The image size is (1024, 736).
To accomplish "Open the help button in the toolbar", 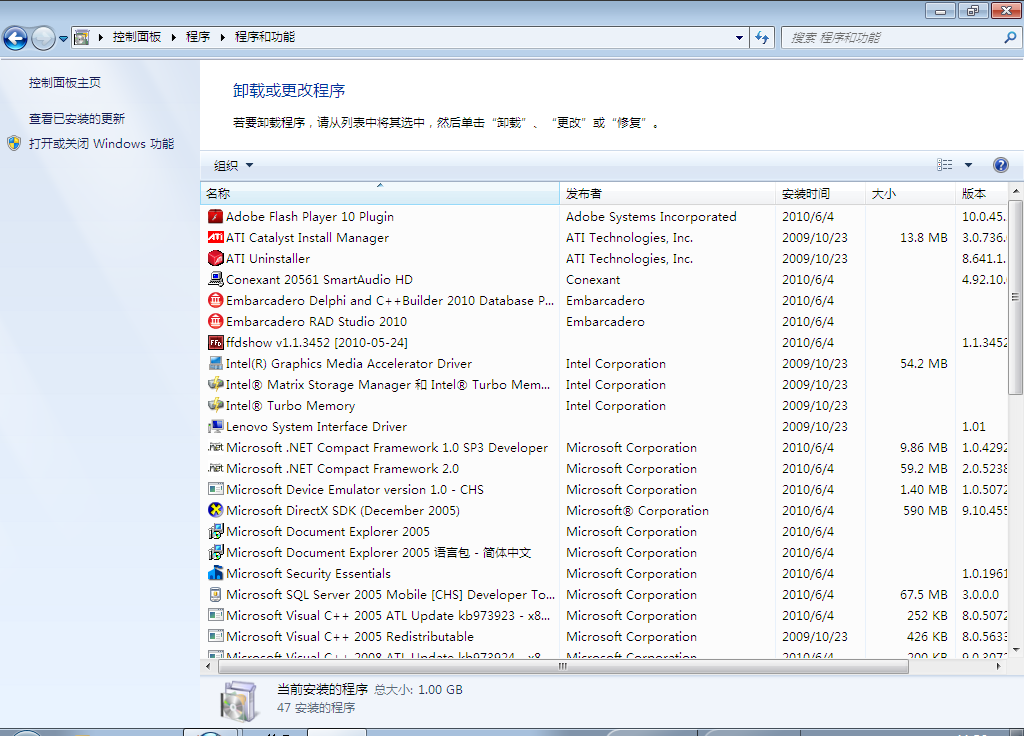I will (1000, 165).
